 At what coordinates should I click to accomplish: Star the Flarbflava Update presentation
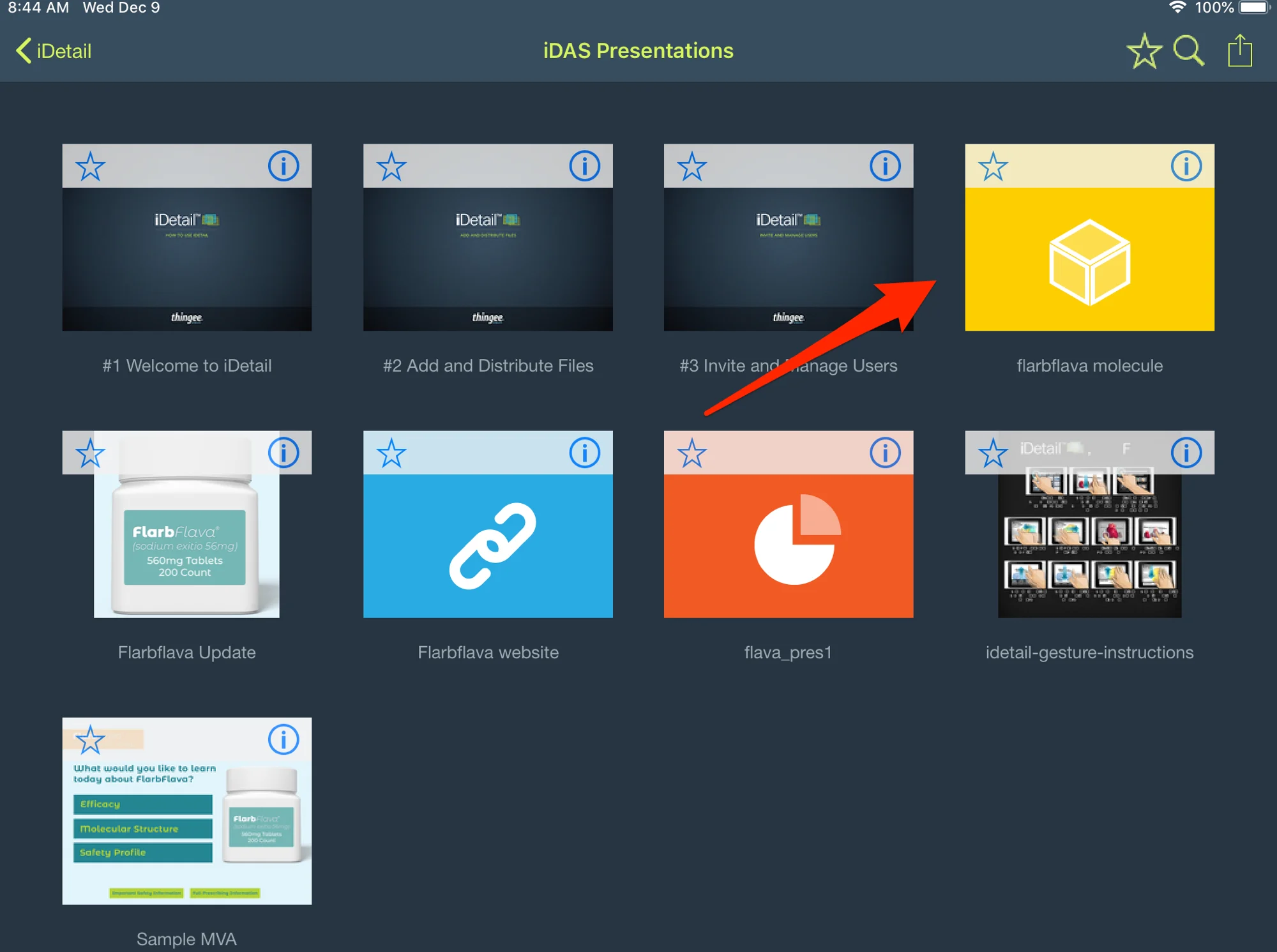coord(90,453)
